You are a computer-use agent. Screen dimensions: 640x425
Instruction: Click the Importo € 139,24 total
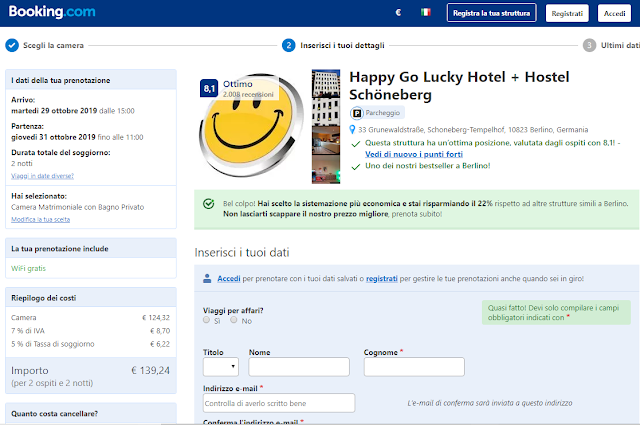[91, 370]
